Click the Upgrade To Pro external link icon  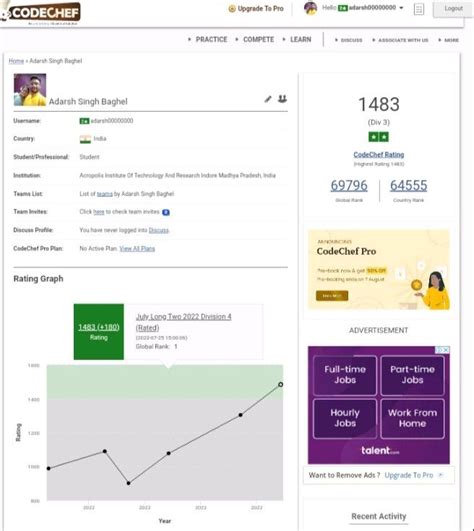pos(440,475)
